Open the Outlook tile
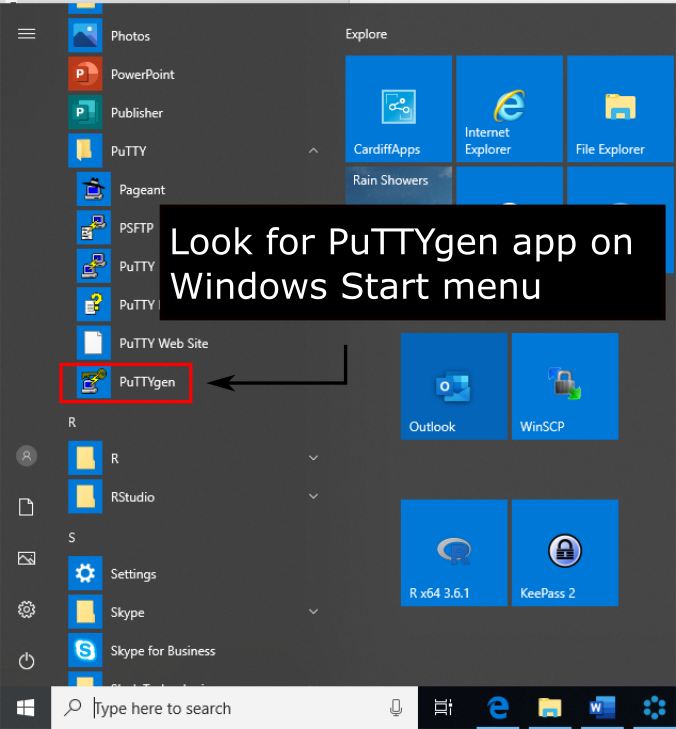Screen dimensions: 676x729 [454, 386]
